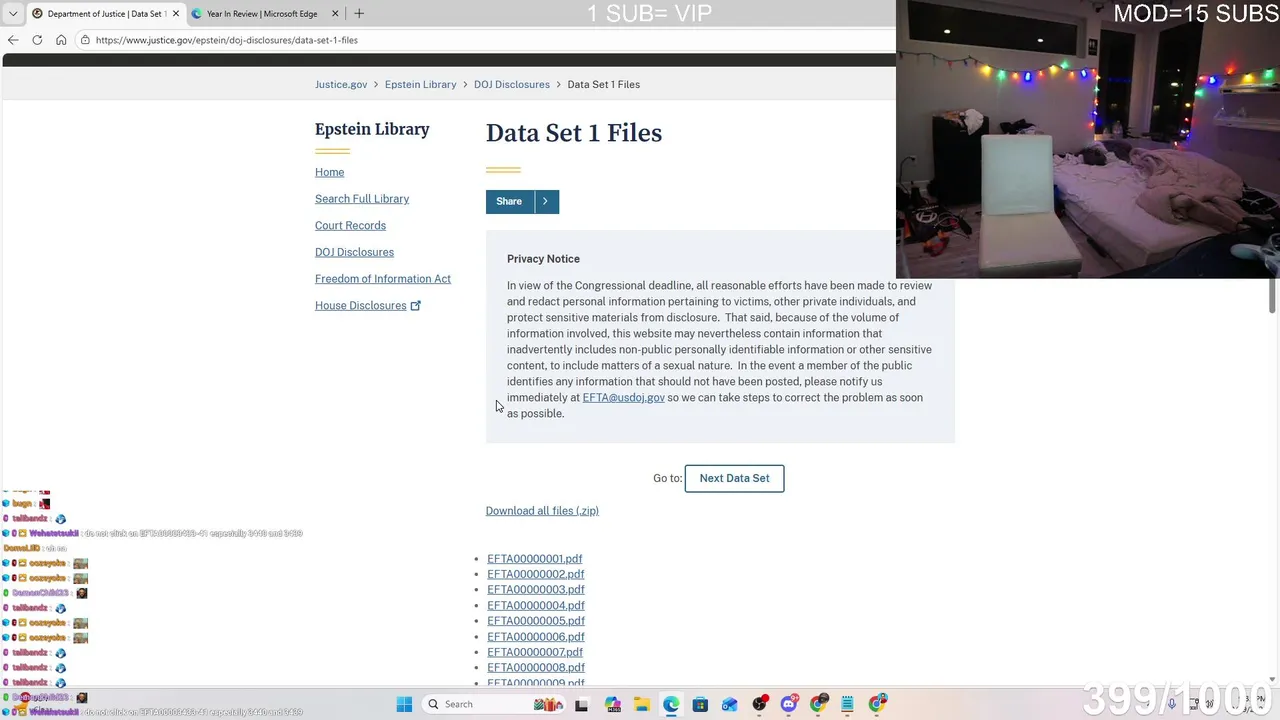Click the microphone system tray icon
The width and height of the screenshot is (1280, 720).
1172,704
